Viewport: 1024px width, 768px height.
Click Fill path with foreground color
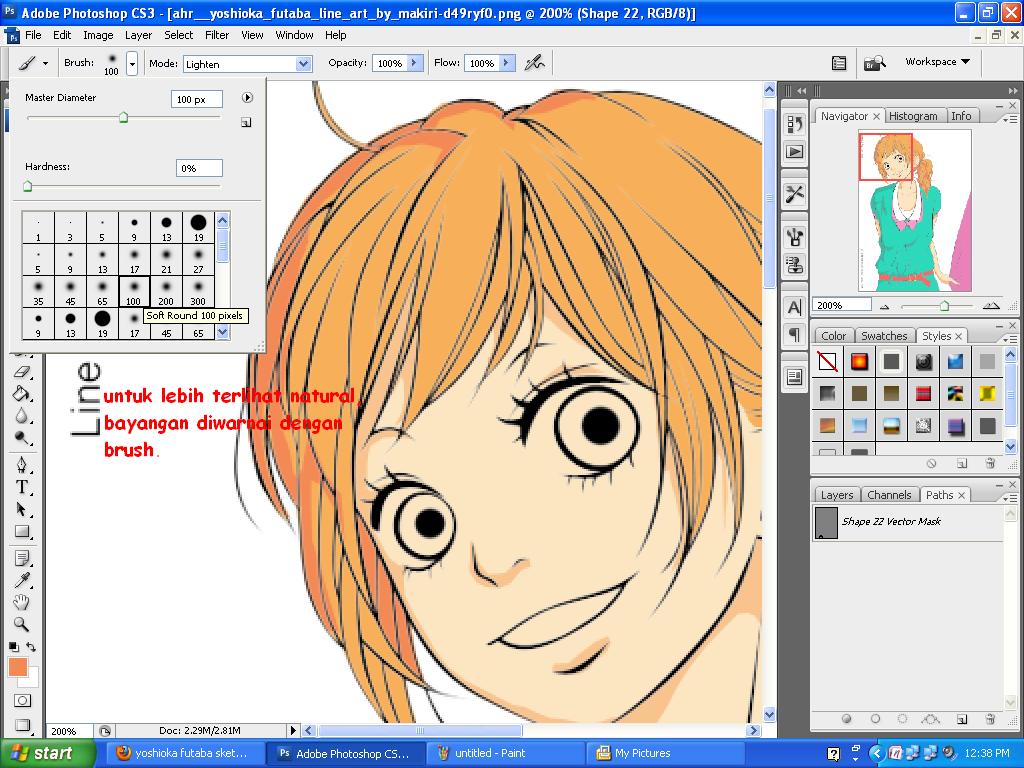coord(846,719)
